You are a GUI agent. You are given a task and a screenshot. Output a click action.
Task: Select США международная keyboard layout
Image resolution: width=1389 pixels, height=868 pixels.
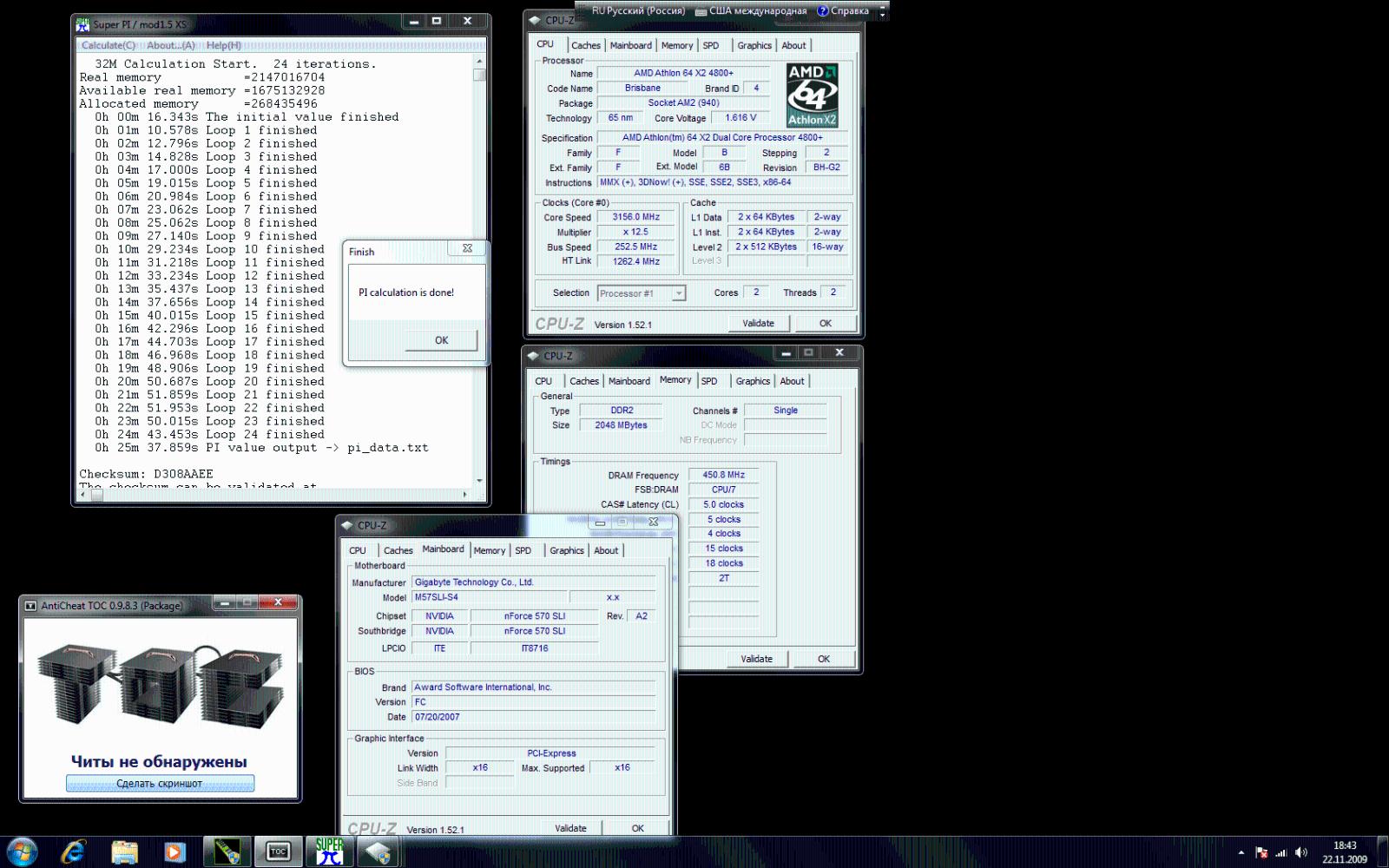click(x=751, y=10)
